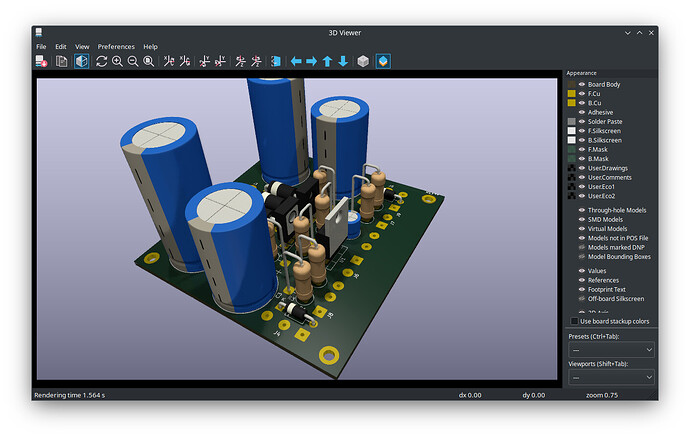This screenshot has height=437, width=690.
Task: Click the Redraw view refresh icon
Action: tap(102, 61)
